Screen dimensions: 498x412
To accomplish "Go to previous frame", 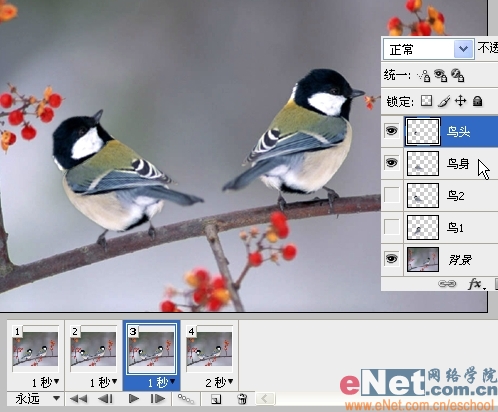I will (x=106, y=398).
